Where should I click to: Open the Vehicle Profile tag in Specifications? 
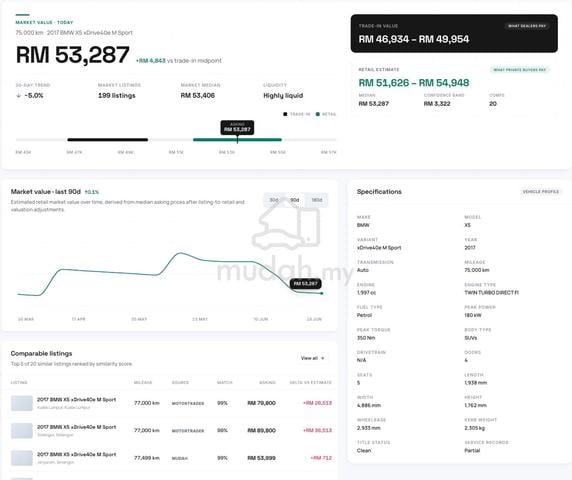pyautogui.click(x=541, y=191)
